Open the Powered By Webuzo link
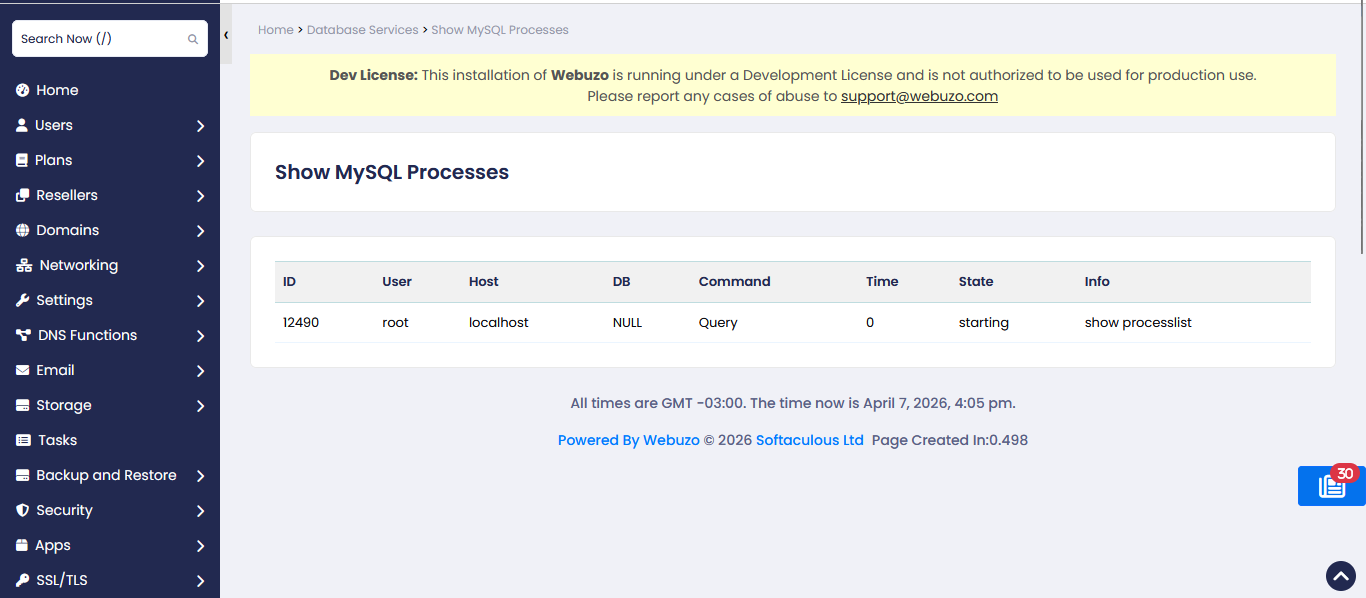 click(x=628, y=440)
